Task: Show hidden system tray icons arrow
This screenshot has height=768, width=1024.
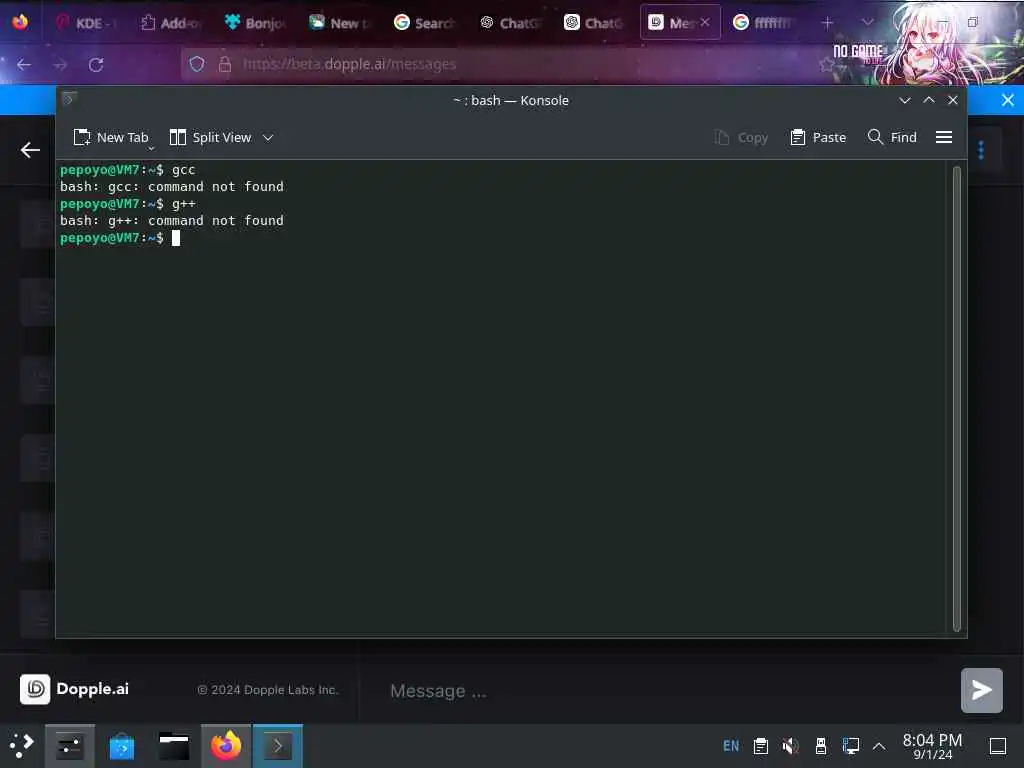Action: (879, 746)
